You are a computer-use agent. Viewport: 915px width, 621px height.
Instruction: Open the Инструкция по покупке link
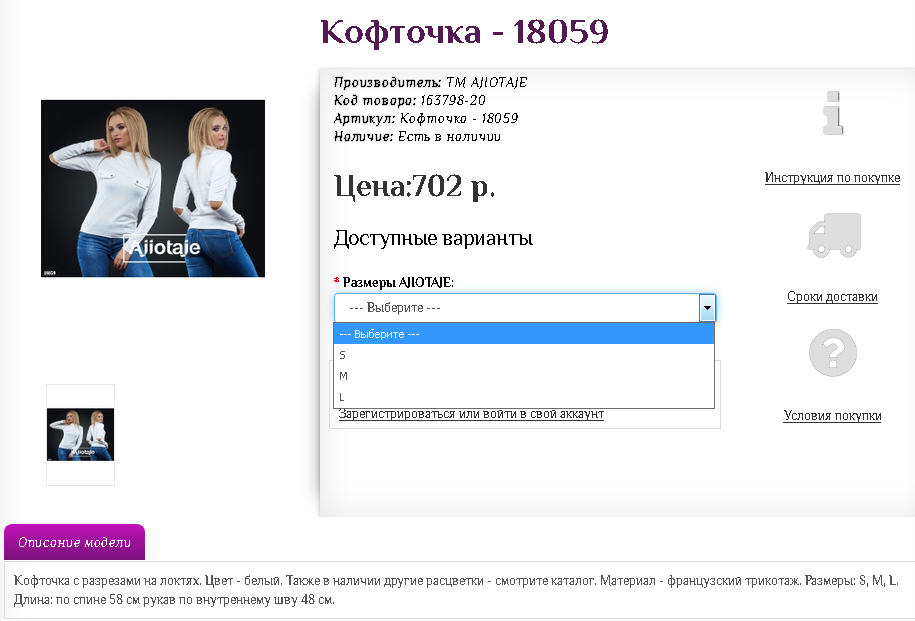click(x=832, y=177)
